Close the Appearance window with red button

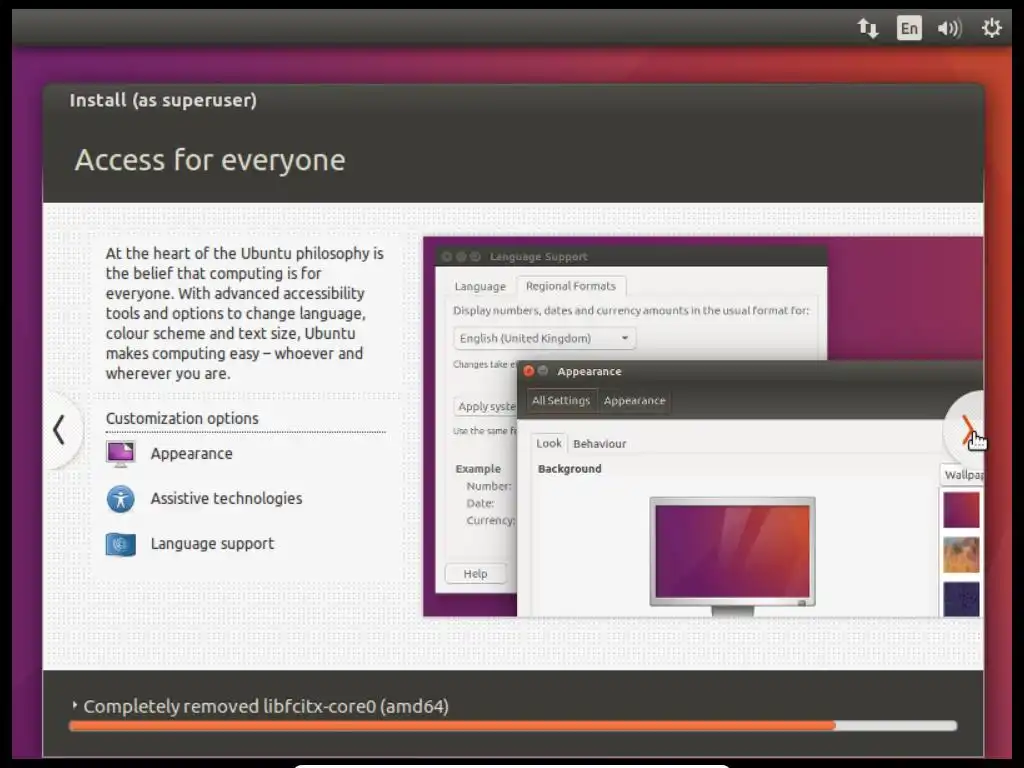coord(529,371)
